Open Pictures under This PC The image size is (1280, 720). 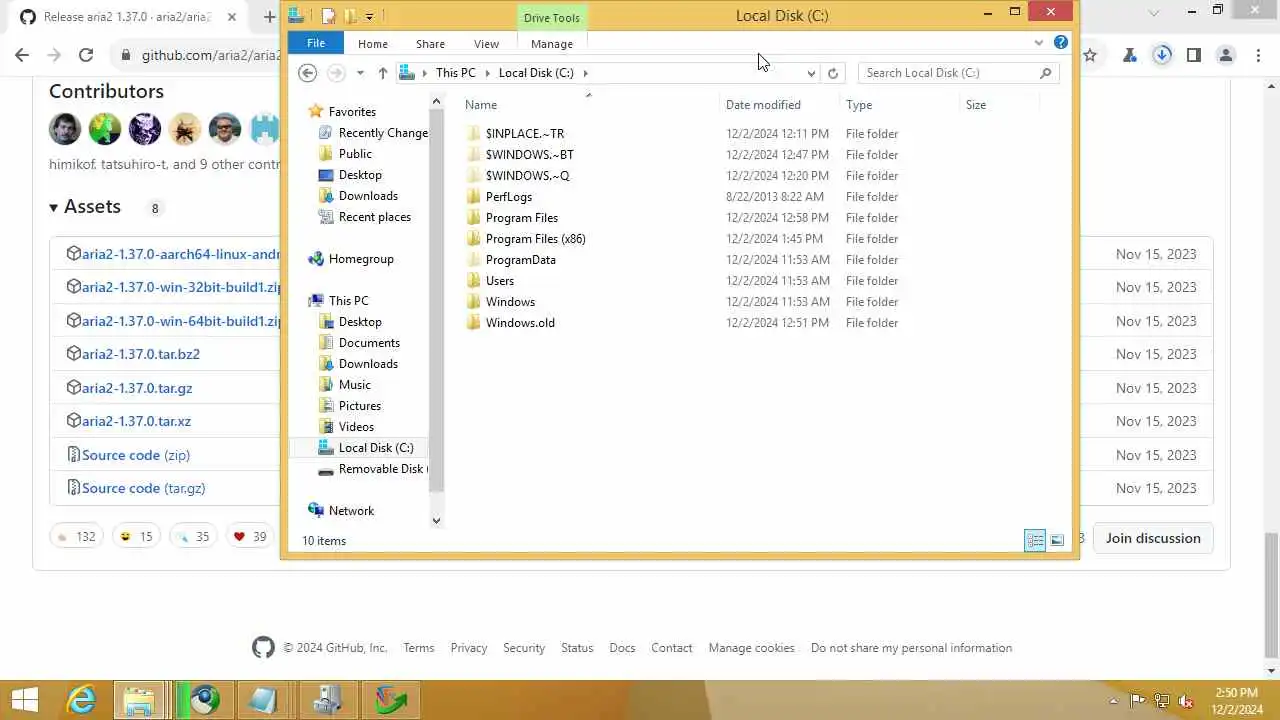click(359, 406)
